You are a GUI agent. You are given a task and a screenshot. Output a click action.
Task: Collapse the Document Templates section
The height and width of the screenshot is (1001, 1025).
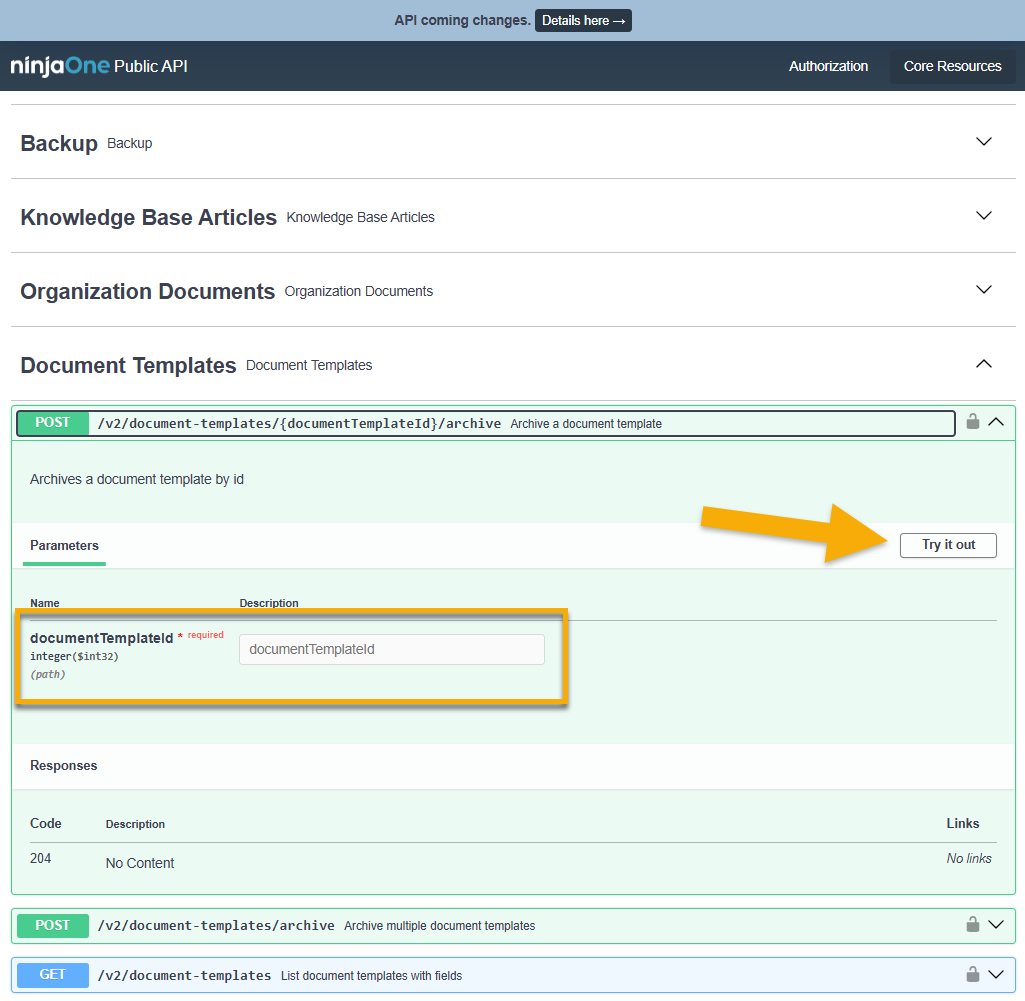click(984, 364)
